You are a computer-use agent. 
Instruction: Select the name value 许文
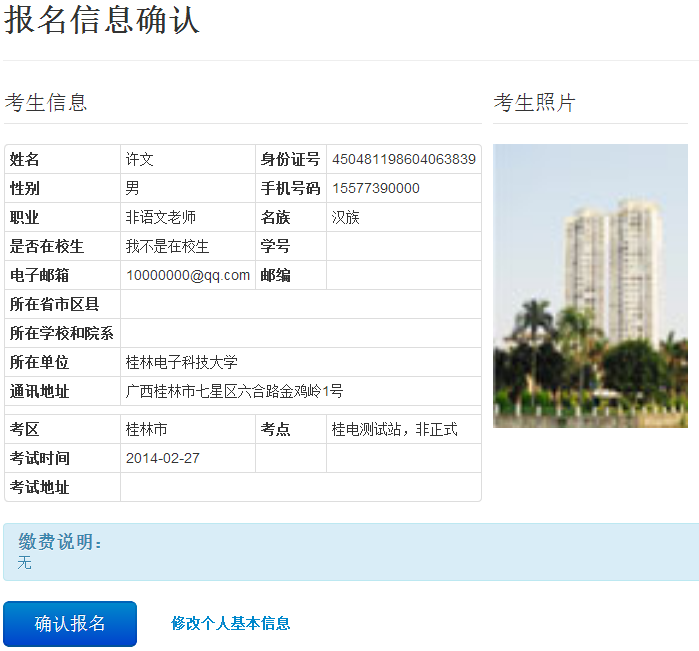pyautogui.click(x=140, y=159)
